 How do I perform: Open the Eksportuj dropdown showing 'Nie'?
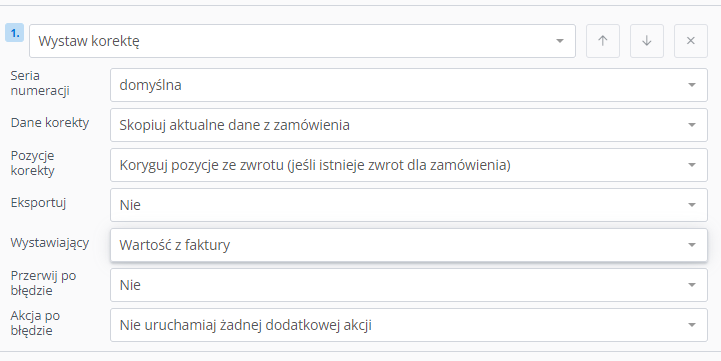click(x=409, y=205)
